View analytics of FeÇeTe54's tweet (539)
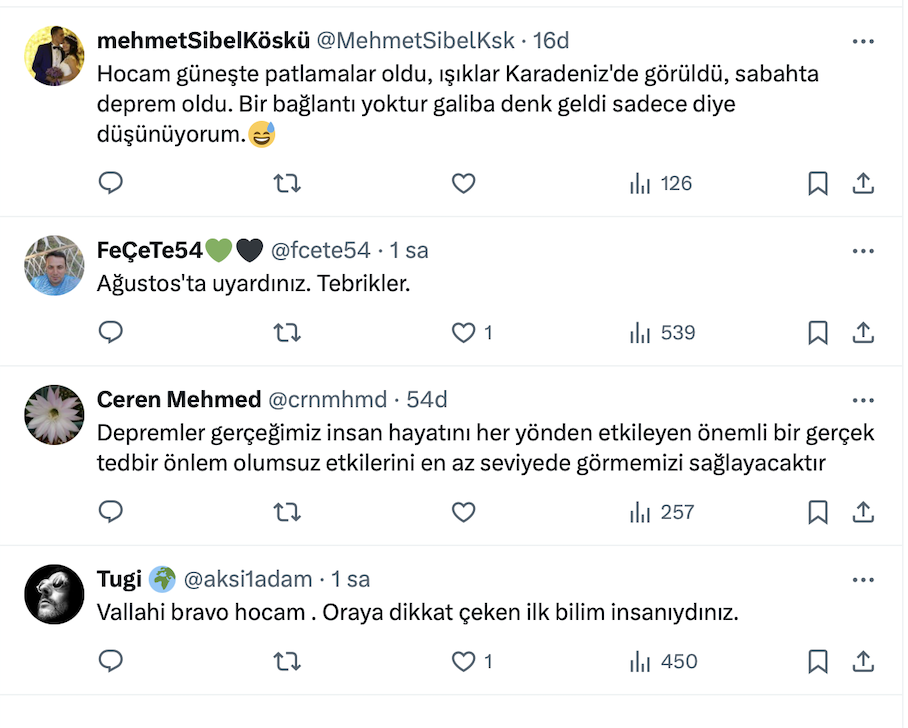Screen dimensions: 908x728 (662, 332)
